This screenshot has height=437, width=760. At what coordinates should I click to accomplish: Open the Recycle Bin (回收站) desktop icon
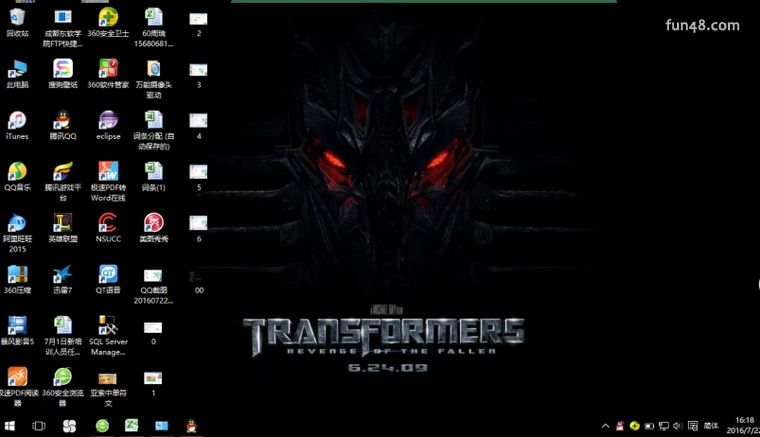pyautogui.click(x=17, y=18)
